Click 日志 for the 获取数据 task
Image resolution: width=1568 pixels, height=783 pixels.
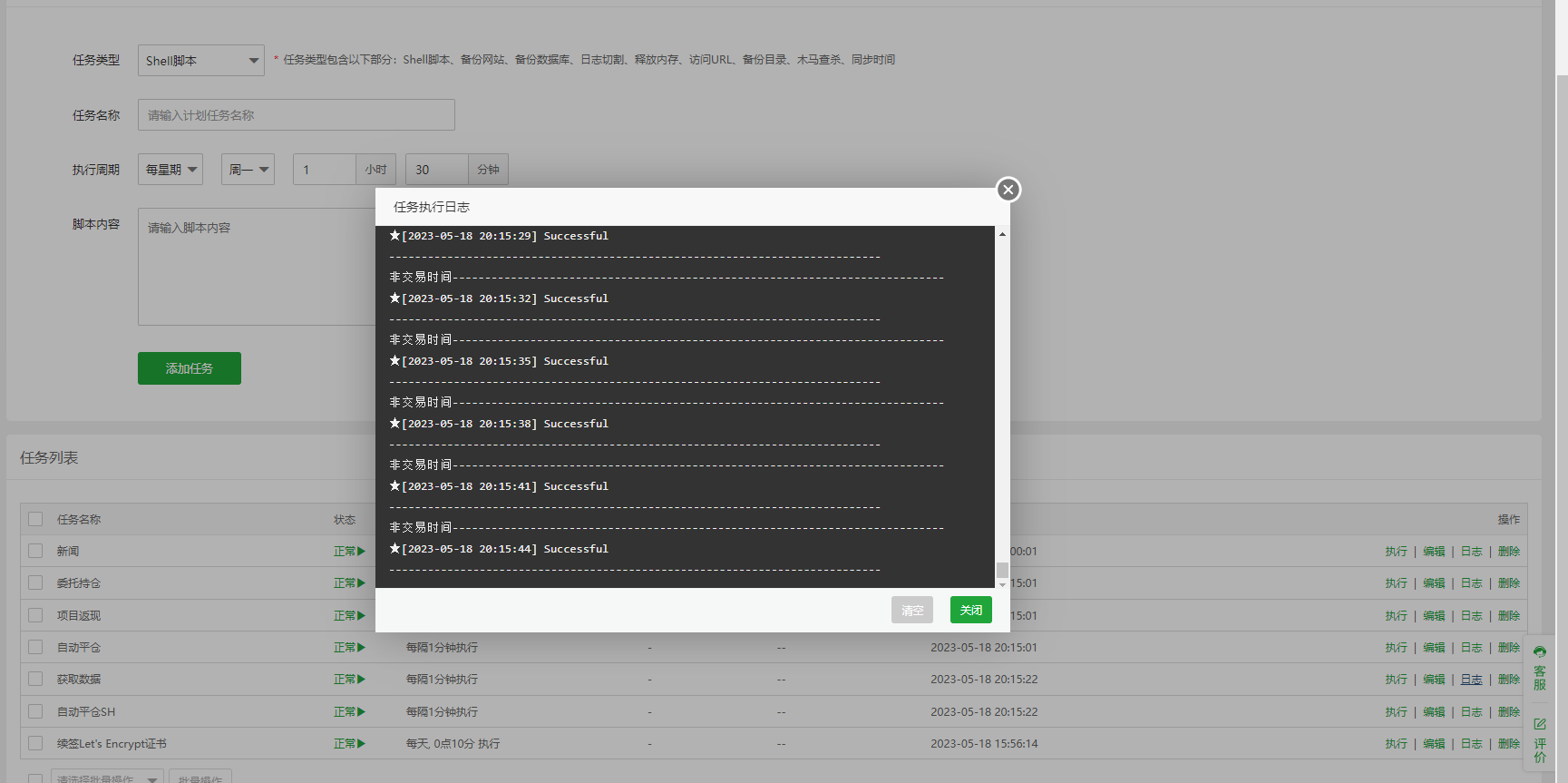tap(1471, 680)
